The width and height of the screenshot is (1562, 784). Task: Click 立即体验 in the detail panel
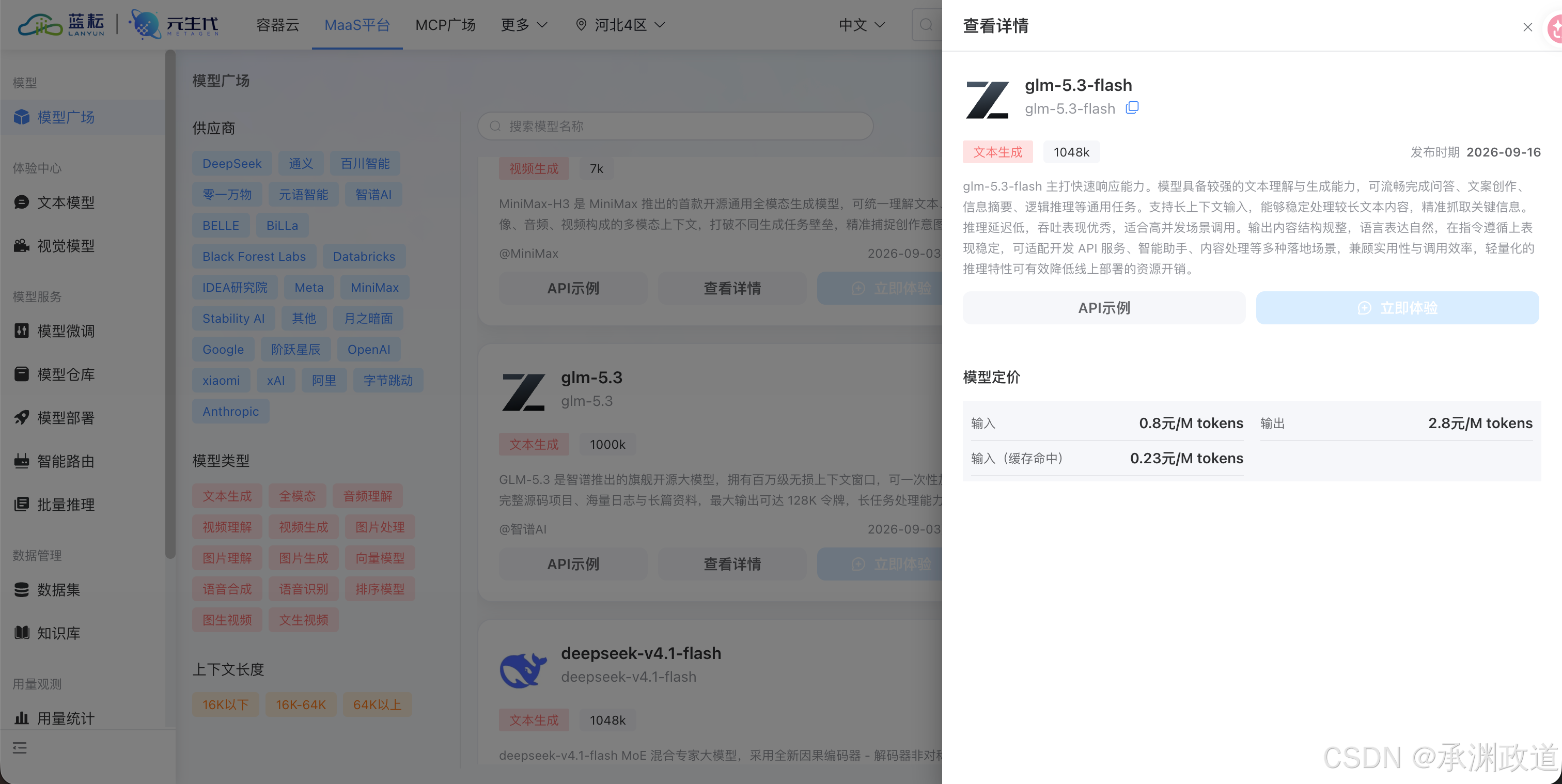pyautogui.click(x=1397, y=308)
